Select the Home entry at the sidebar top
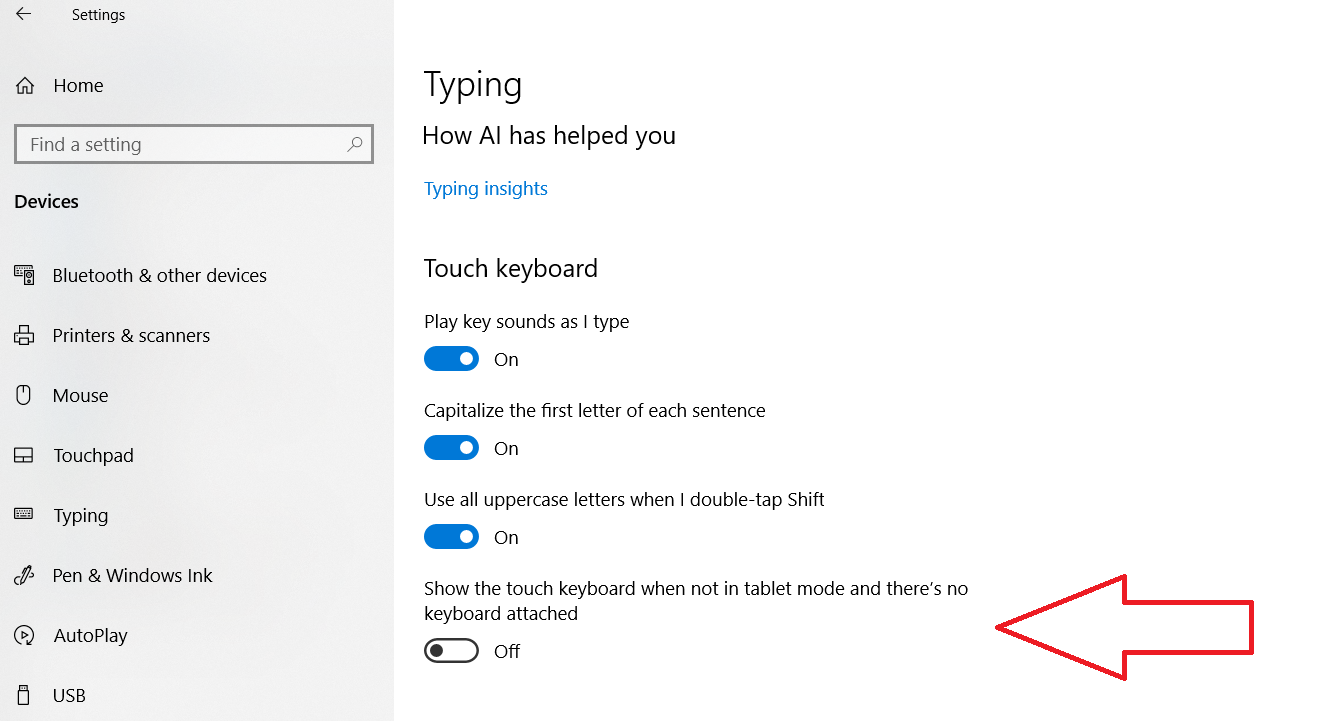 (x=77, y=85)
